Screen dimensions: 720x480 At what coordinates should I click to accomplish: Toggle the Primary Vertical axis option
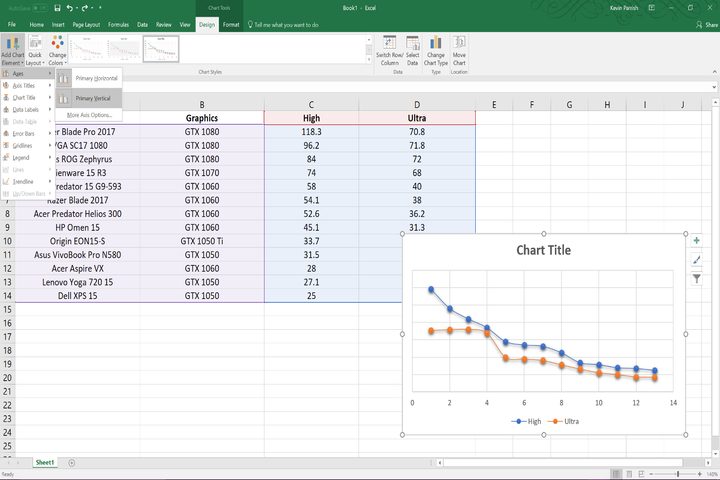coord(89,98)
